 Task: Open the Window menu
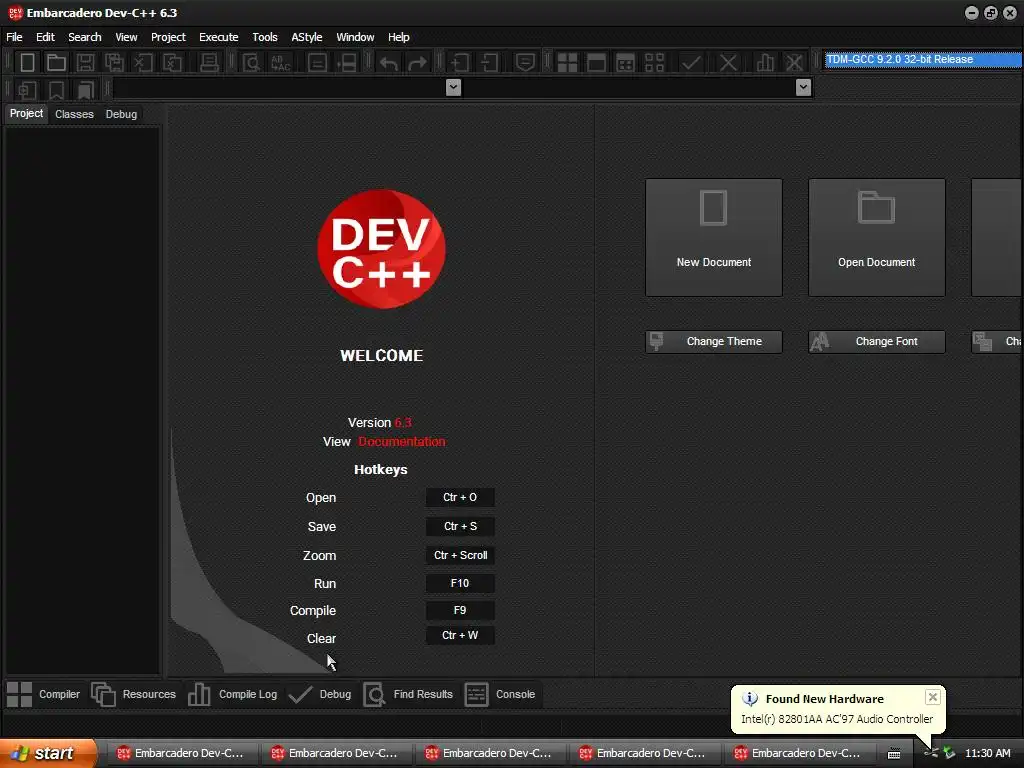355,37
